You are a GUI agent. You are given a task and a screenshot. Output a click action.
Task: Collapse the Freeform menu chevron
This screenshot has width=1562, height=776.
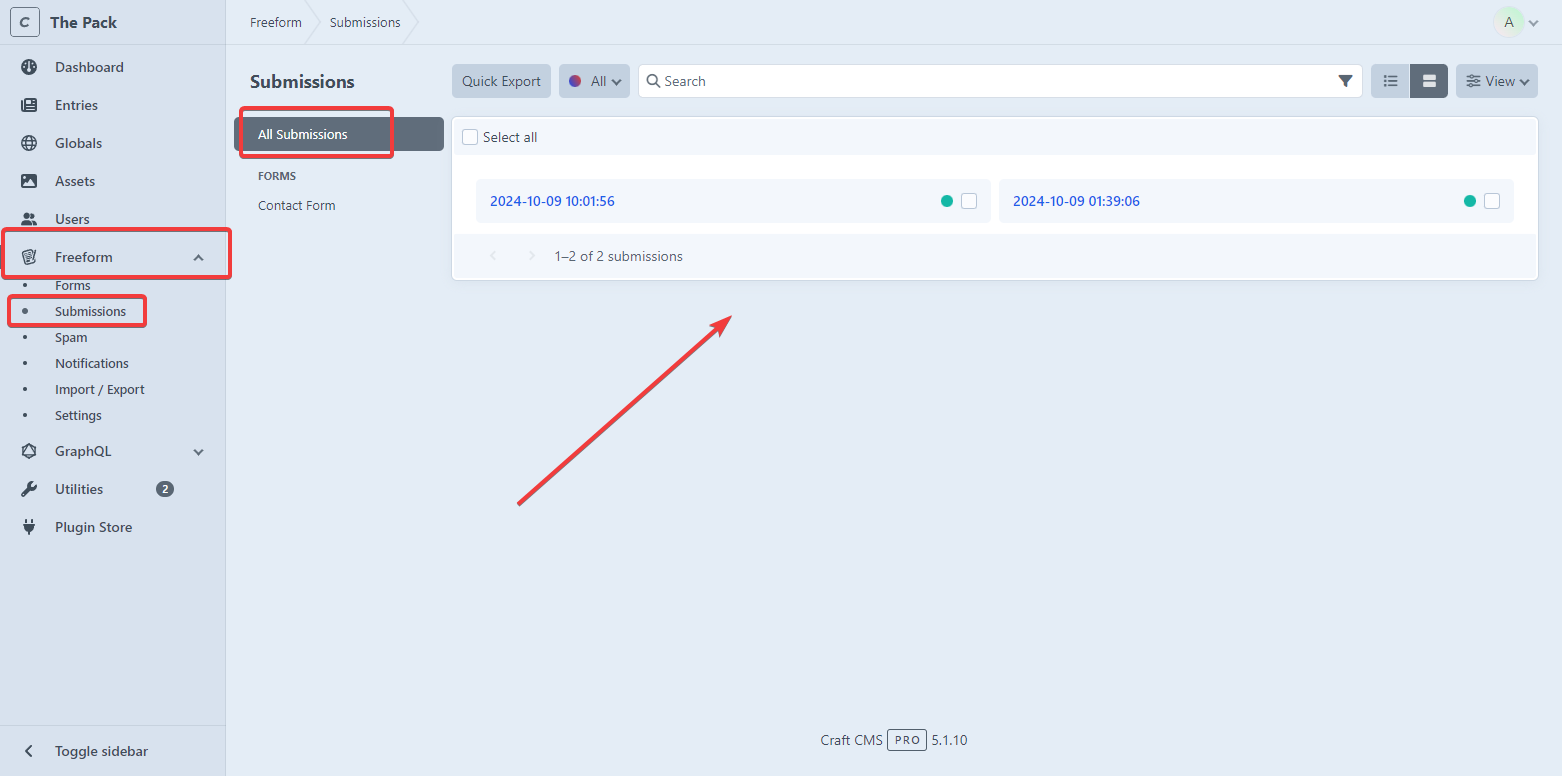coord(198,258)
